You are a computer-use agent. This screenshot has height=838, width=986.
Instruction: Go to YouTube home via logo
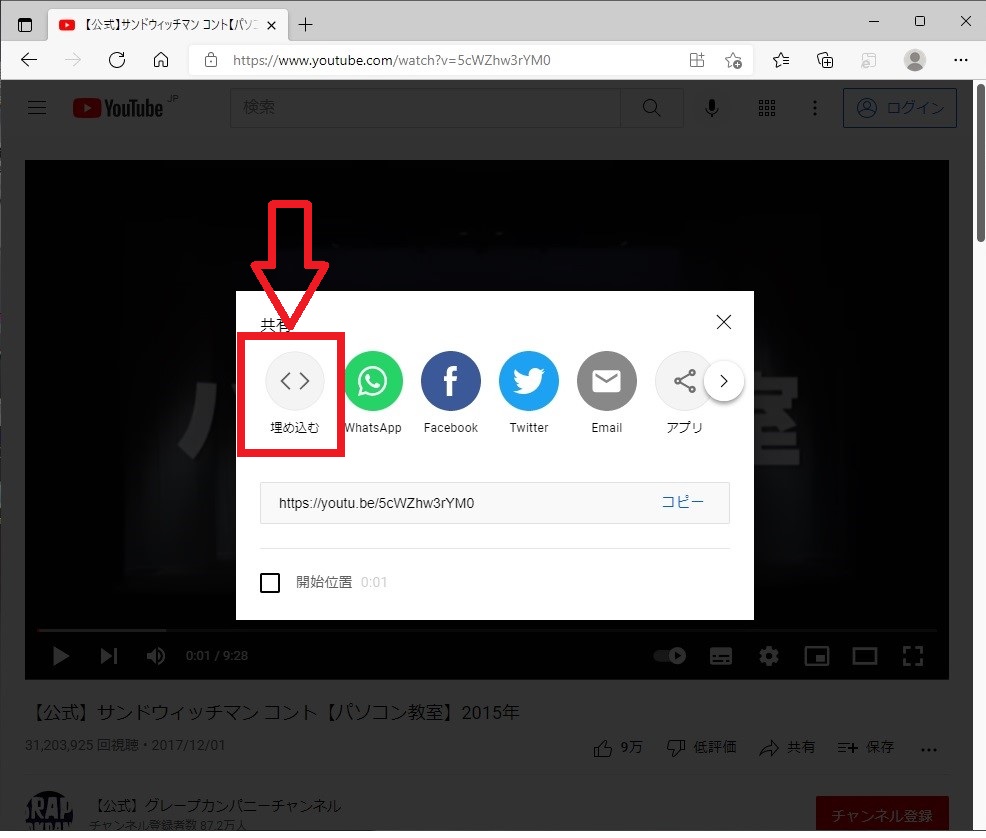tap(119, 108)
